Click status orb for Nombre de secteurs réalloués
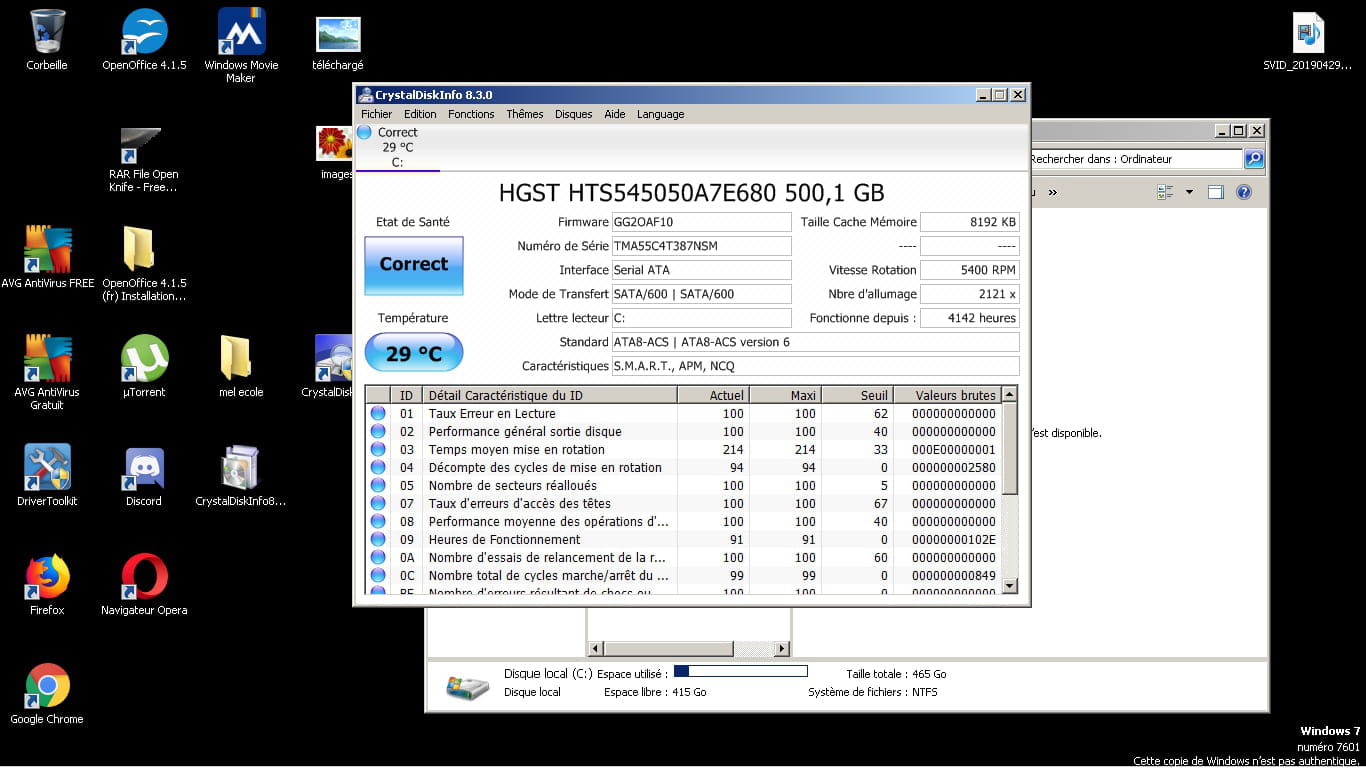Screen dimensions: 1366x768 (378, 485)
